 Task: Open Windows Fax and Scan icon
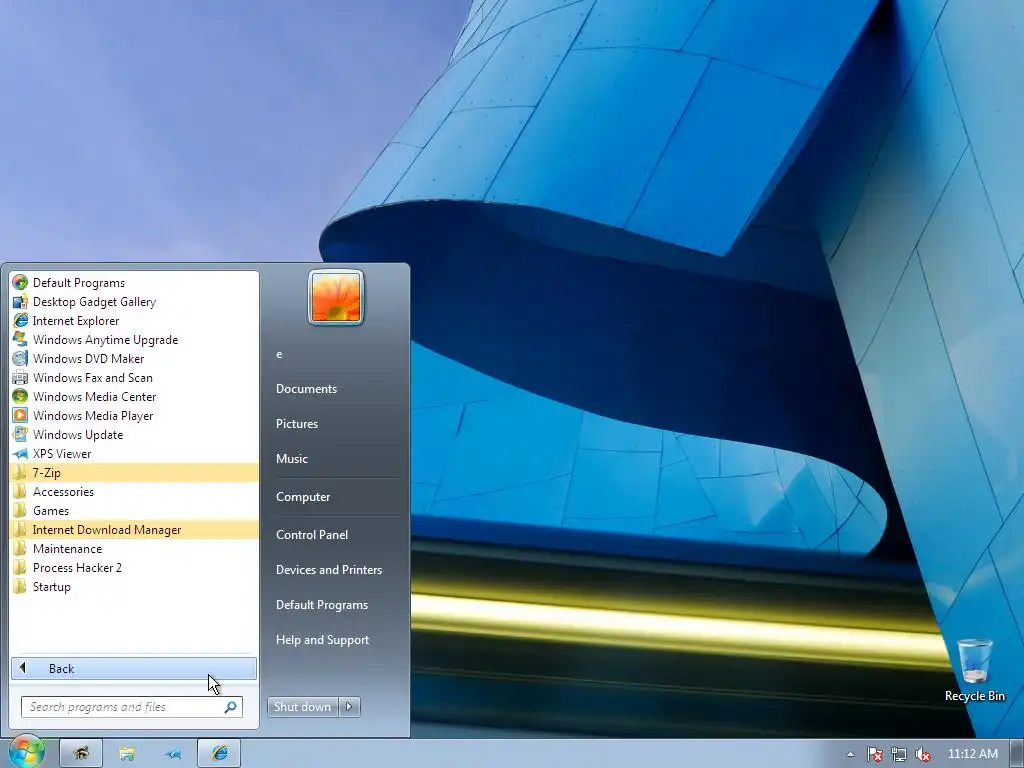(x=20, y=377)
